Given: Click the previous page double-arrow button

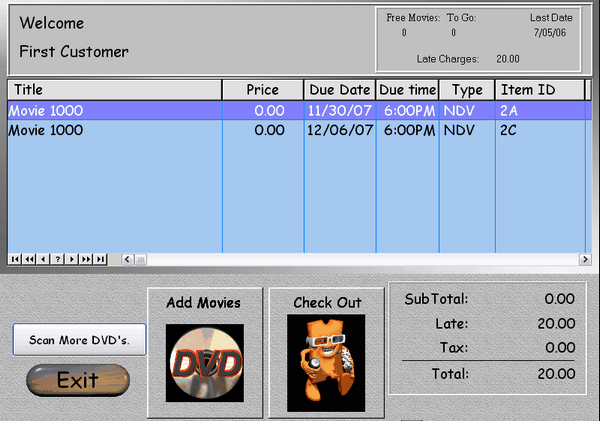Looking at the screenshot, I should pos(30,259).
